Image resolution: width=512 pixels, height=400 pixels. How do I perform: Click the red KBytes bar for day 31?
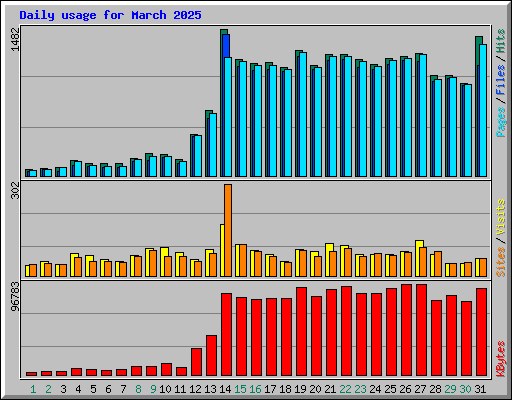[481, 332]
